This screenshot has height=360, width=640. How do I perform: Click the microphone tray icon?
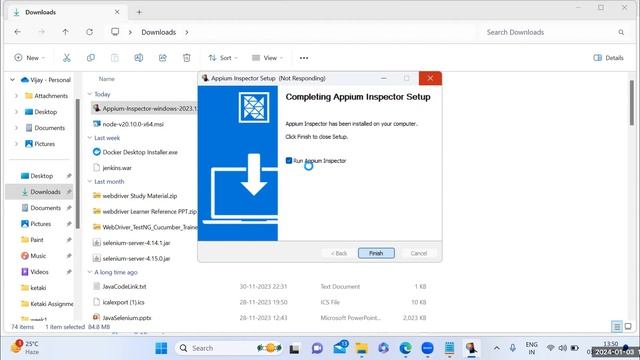click(513, 348)
